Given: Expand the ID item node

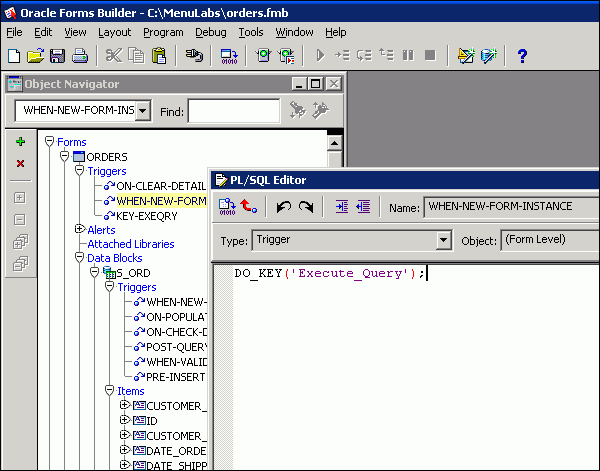Looking at the screenshot, I should 124,420.
